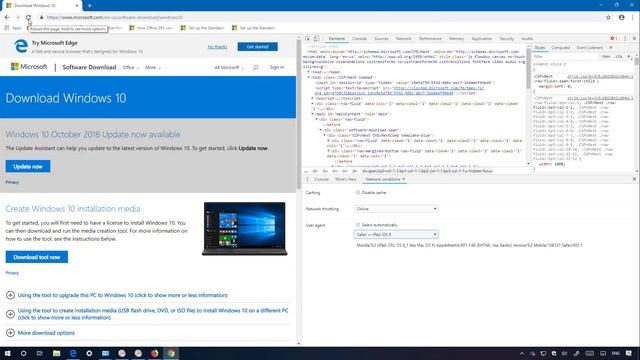
Task: Open Settings gear on taskbar
Action: point(89,353)
